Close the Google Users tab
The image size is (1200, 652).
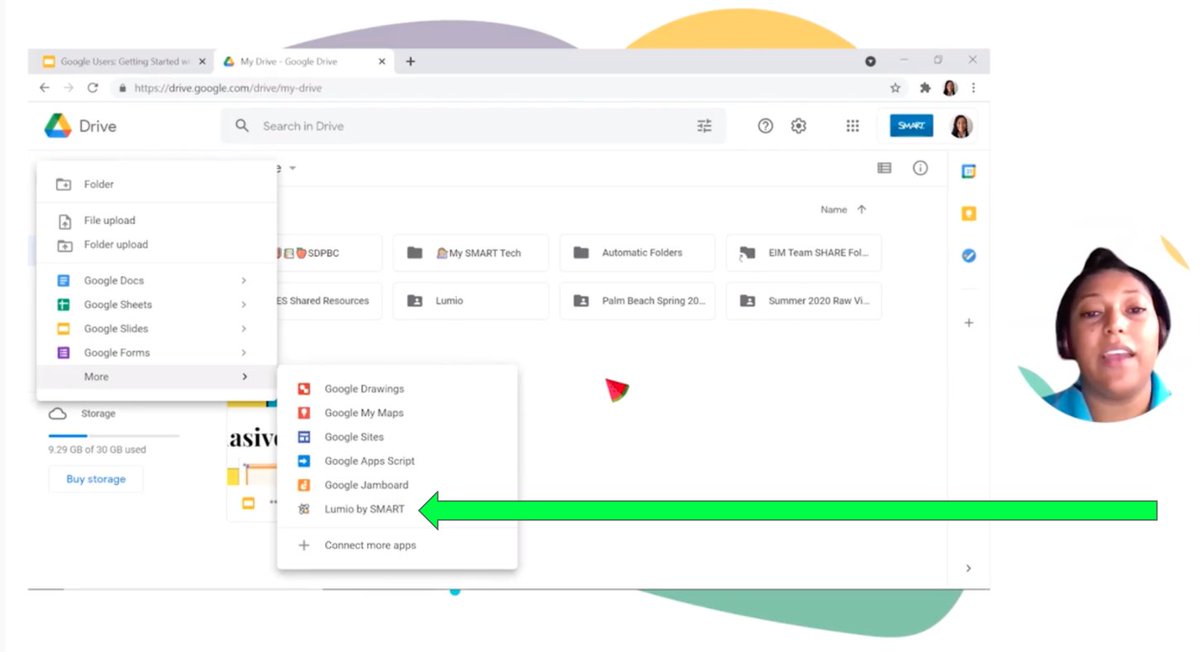(x=202, y=61)
